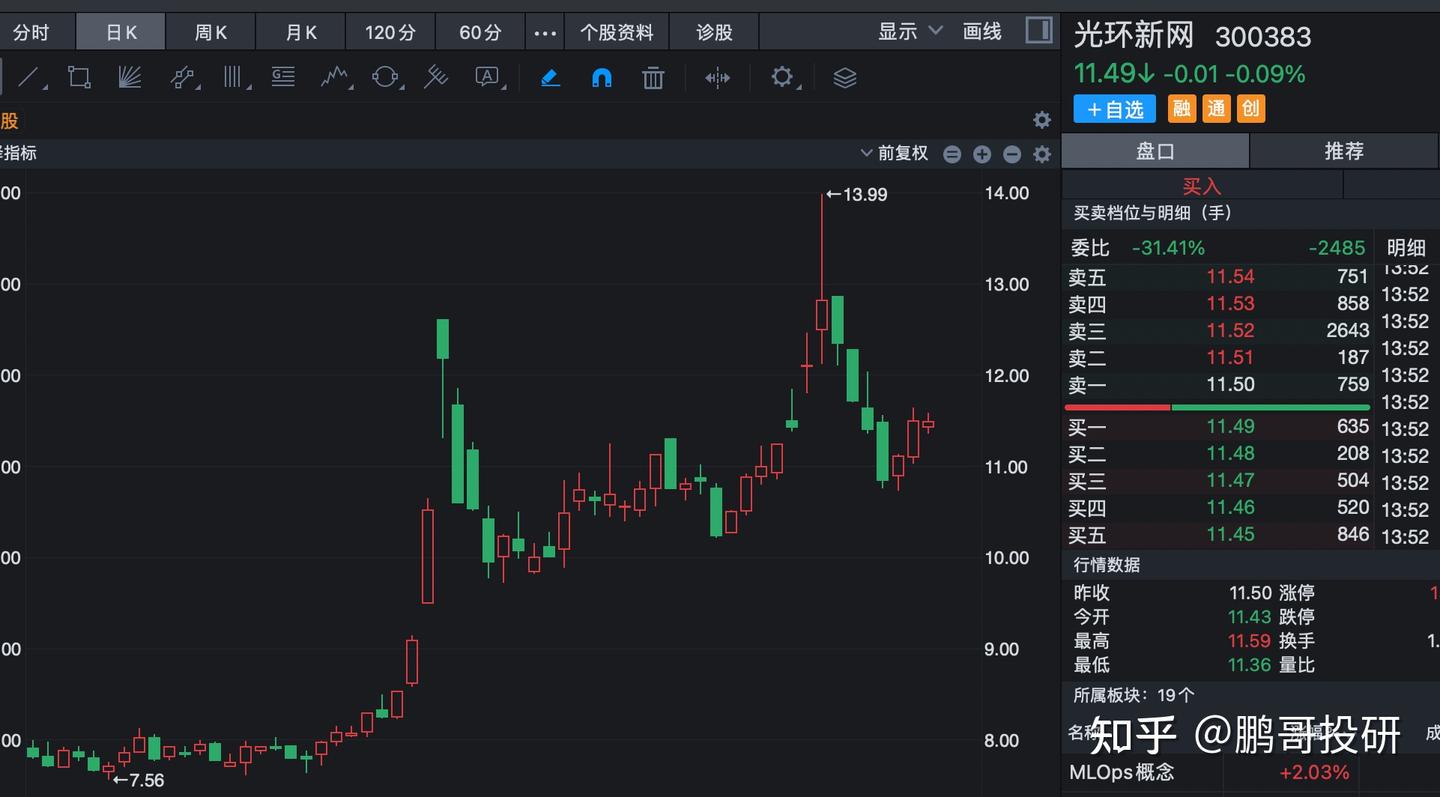1440x797 pixels.
Task: Select the text annotation tool
Action: [488, 77]
